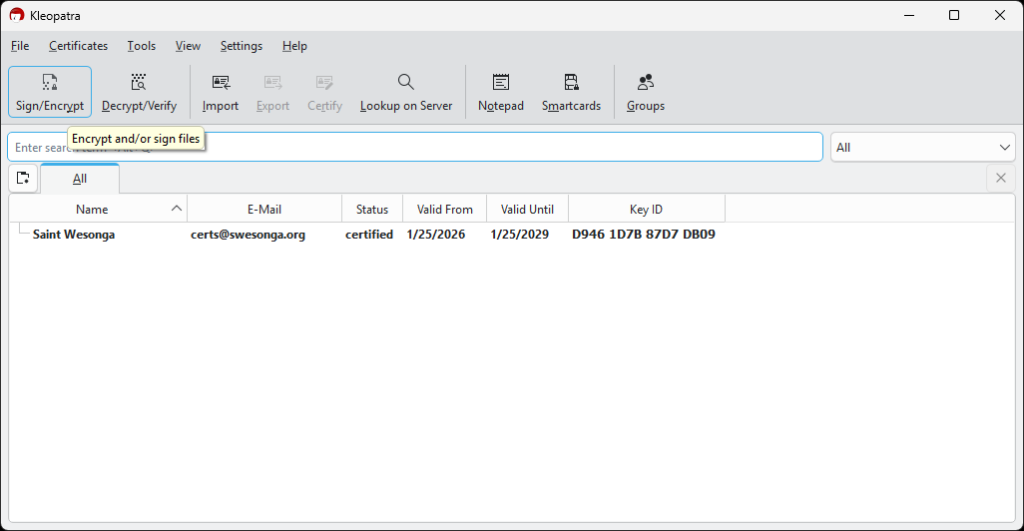Click the Key ID column header

pyautogui.click(x=646, y=209)
